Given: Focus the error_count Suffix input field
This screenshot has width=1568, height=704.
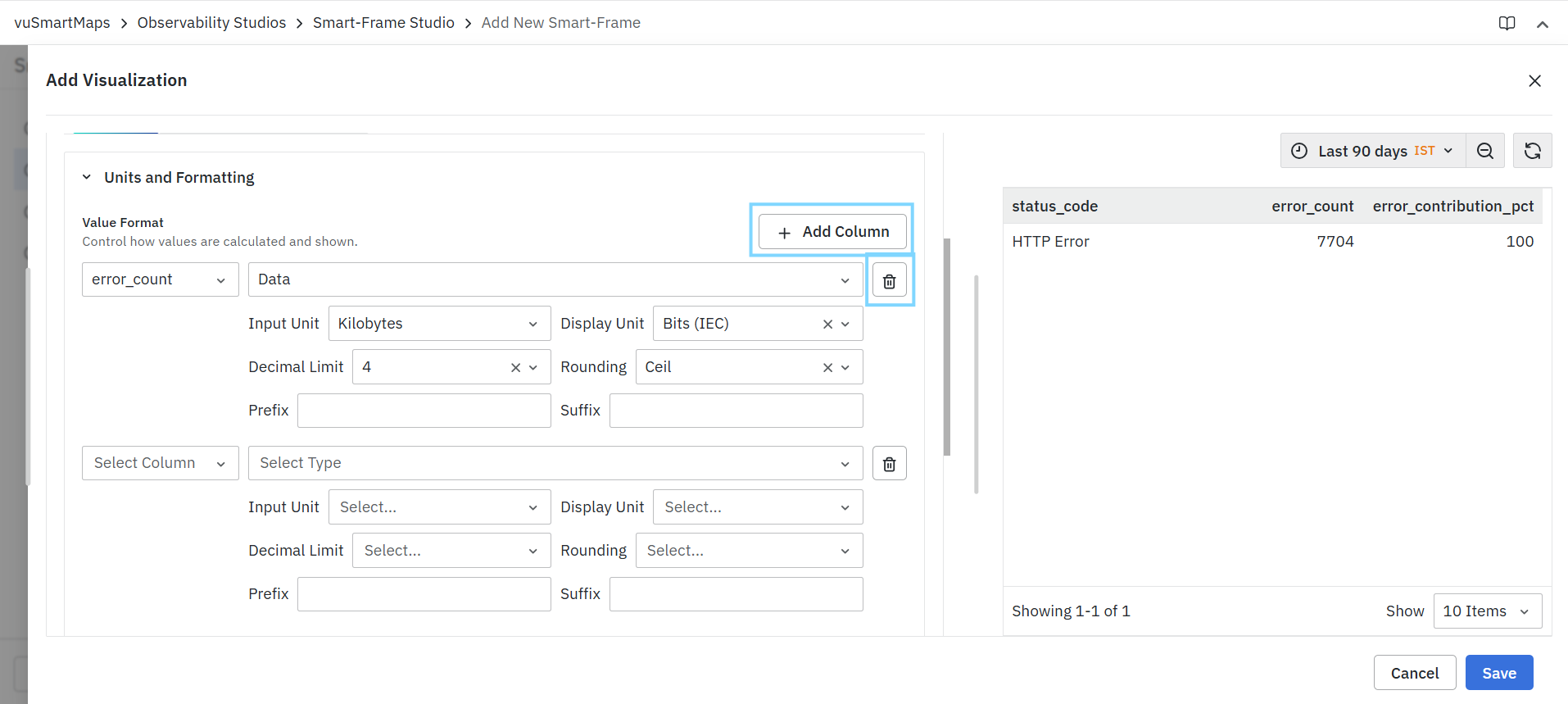Looking at the screenshot, I should coord(736,411).
